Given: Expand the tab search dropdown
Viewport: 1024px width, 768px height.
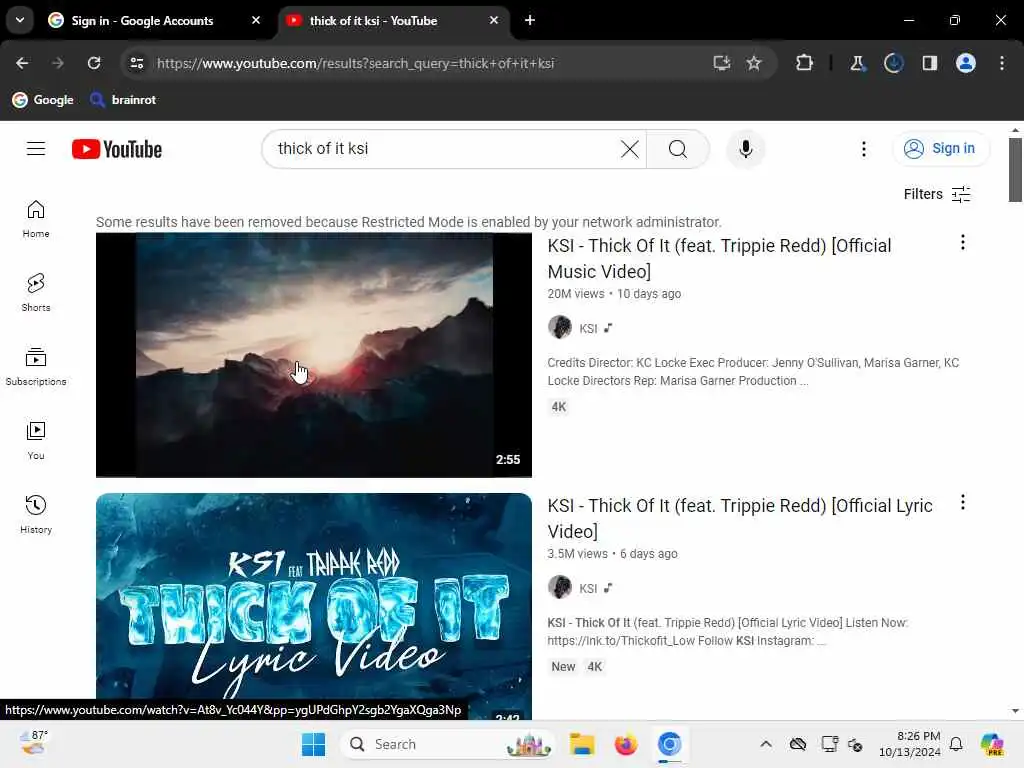Looking at the screenshot, I should (20, 20).
